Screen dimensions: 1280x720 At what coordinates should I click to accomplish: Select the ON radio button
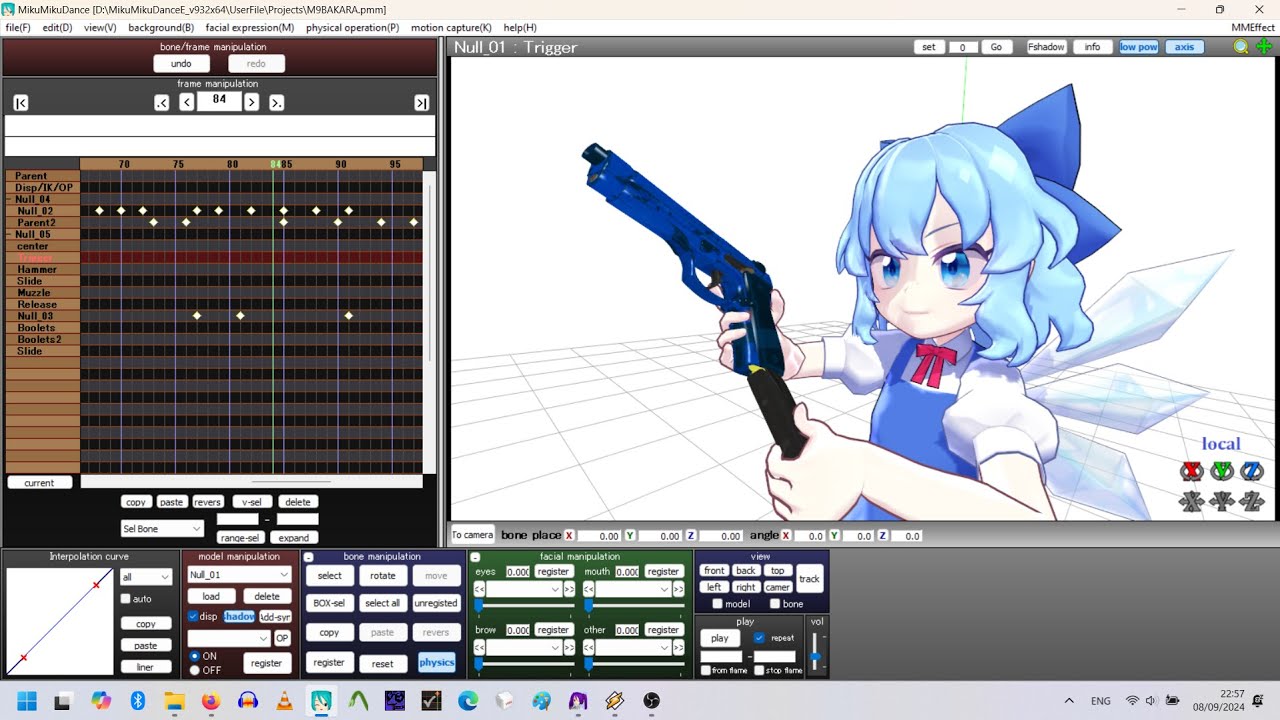coord(195,656)
